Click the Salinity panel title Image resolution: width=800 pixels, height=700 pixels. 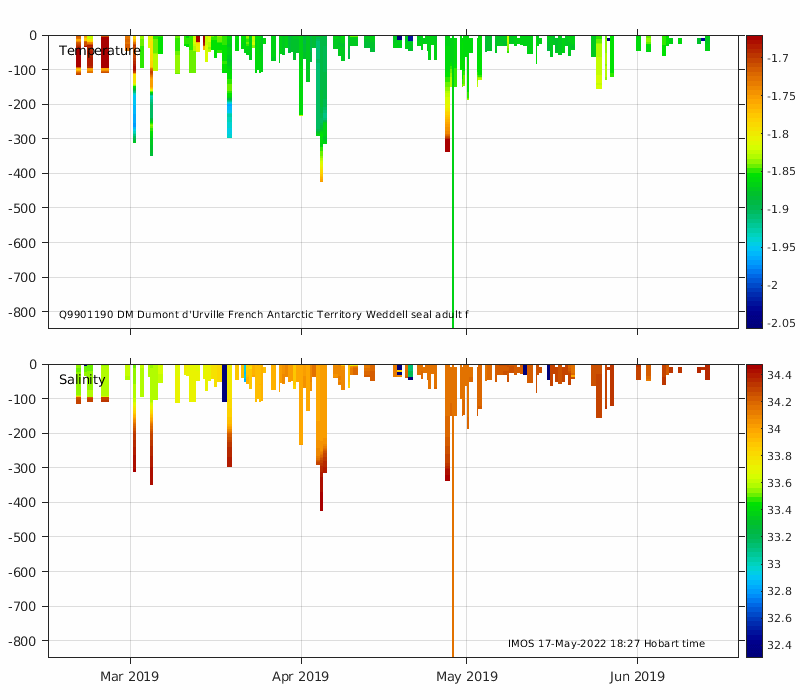[x=82, y=380]
